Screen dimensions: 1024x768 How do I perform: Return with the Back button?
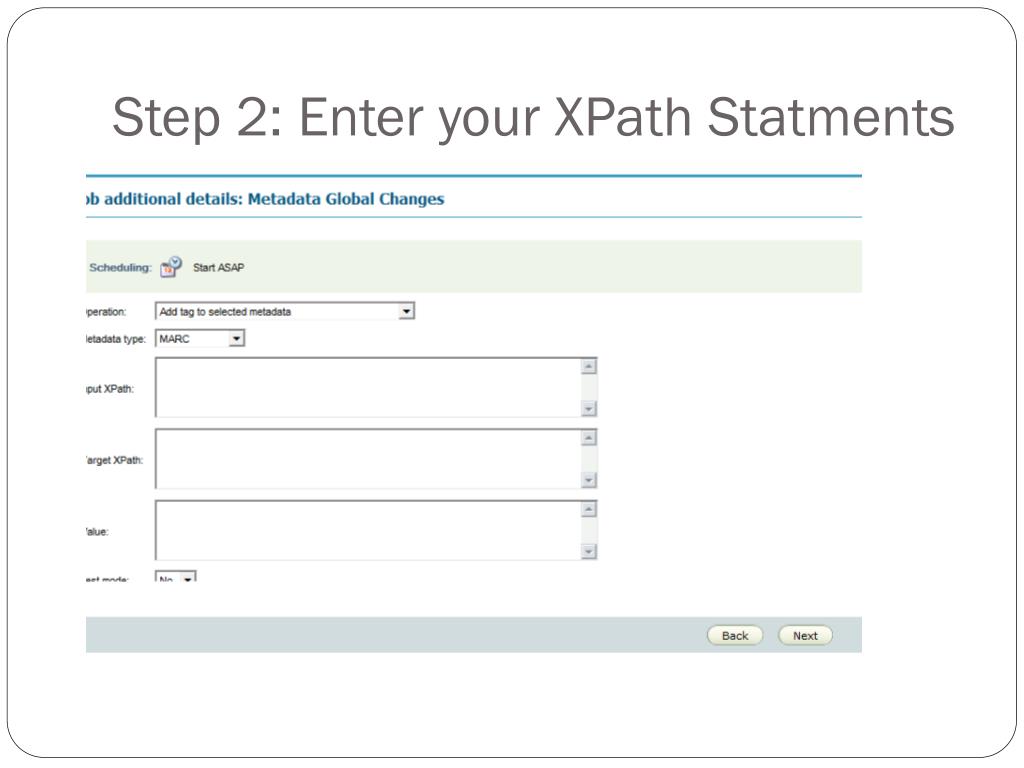(735, 635)
